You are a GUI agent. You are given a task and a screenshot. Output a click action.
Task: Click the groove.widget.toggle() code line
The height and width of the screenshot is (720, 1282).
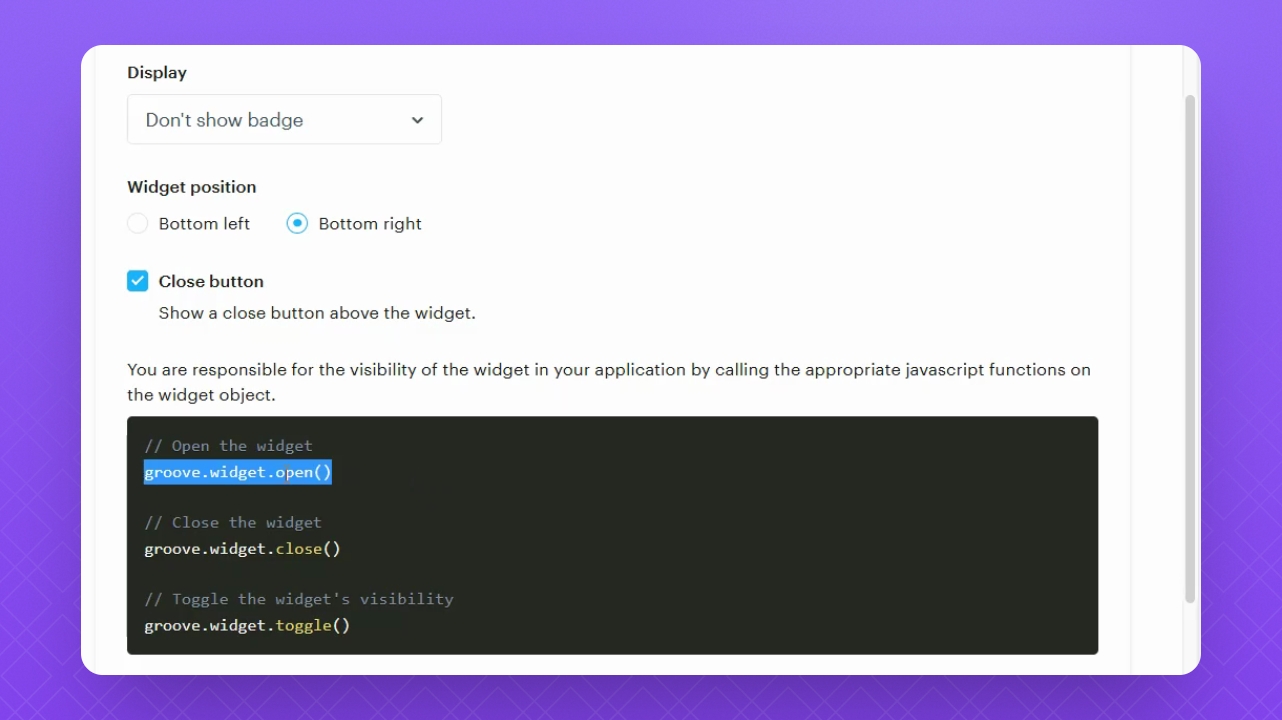pos(247,626)
